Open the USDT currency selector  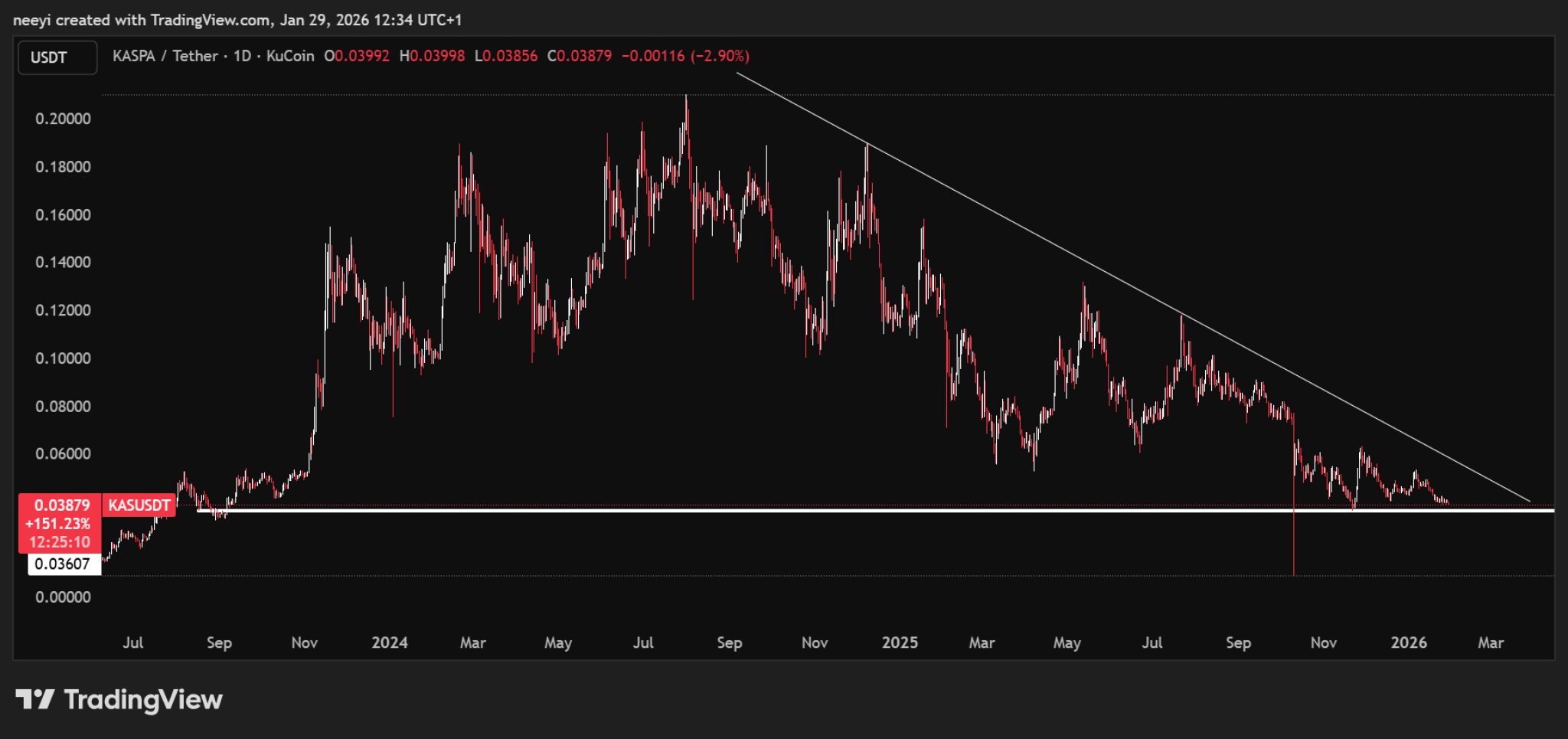pos(57,57)
